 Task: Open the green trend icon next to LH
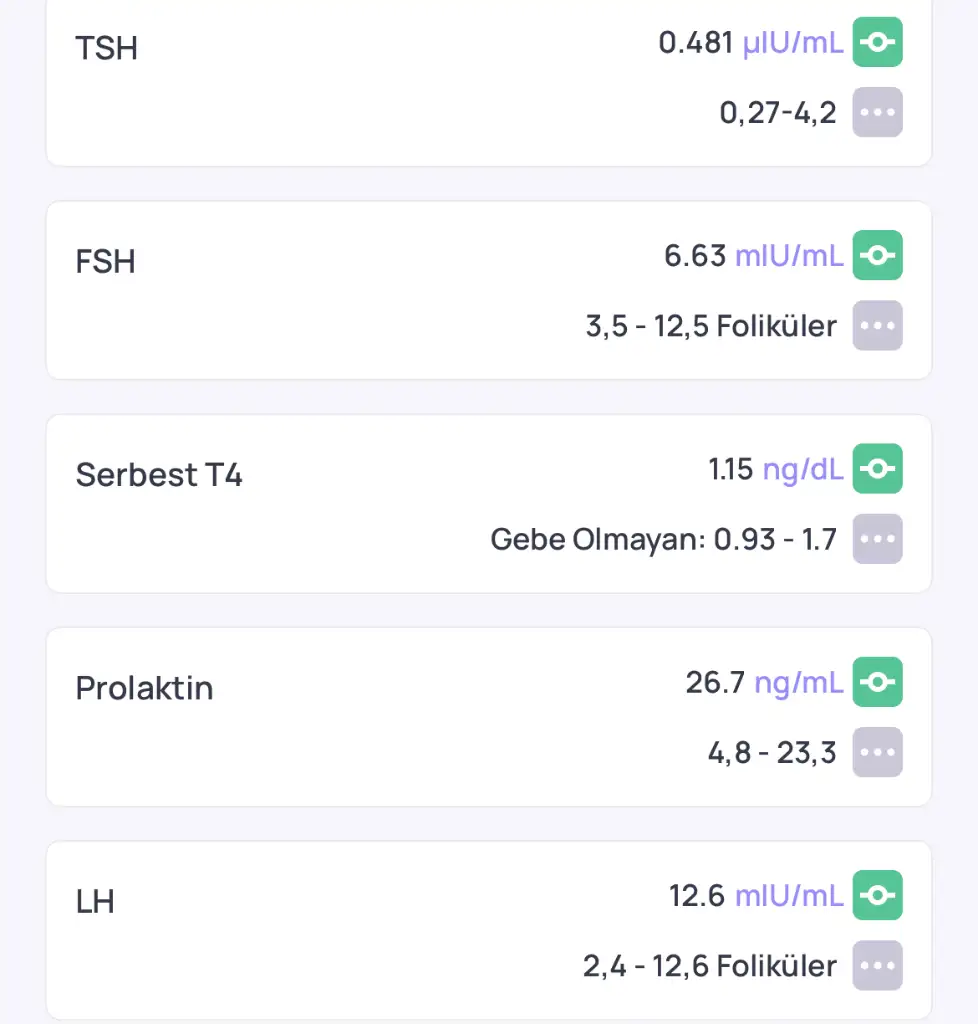coord(877,895)
